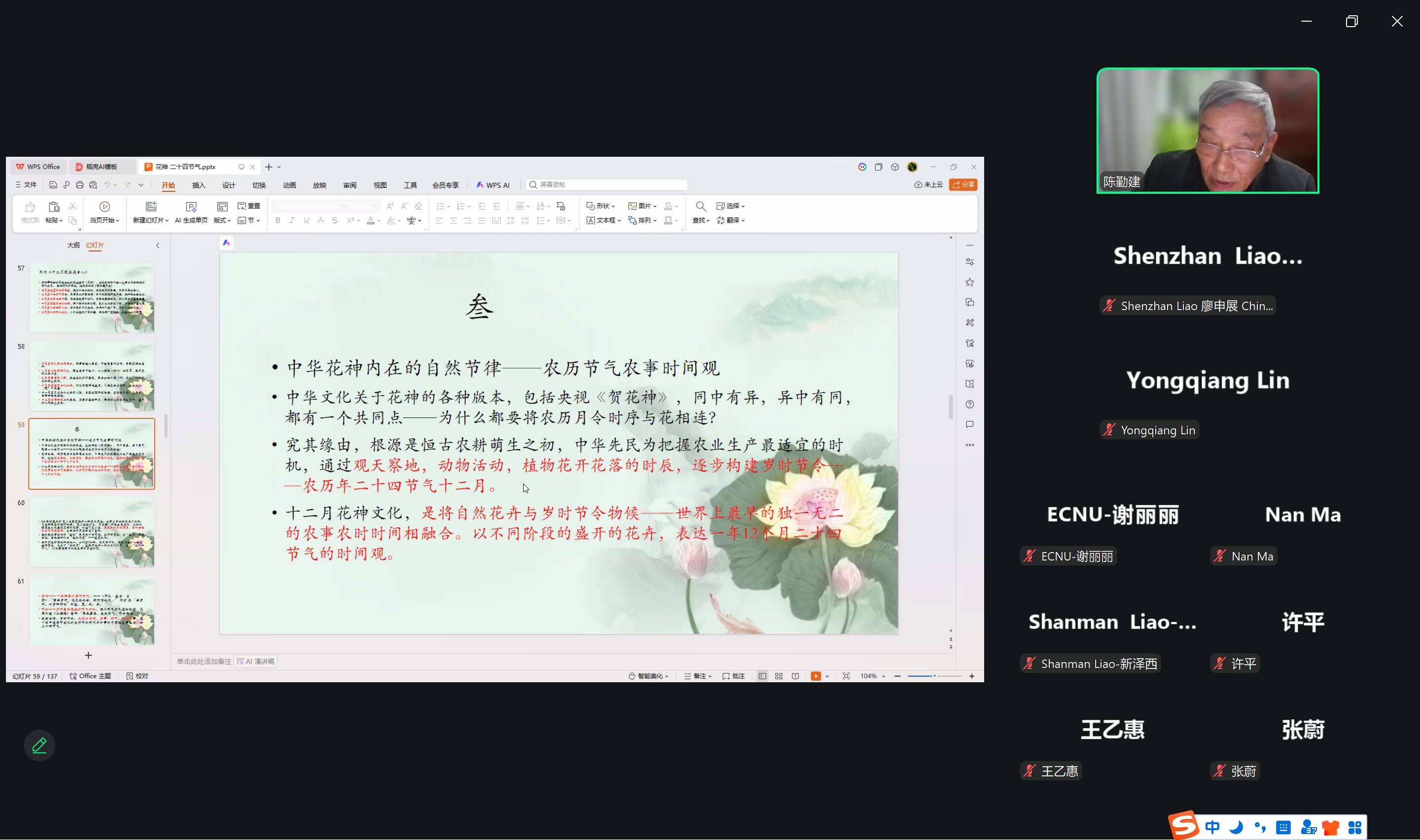
Task: Click the zoom slider handle
Action: click(x=934, y=676)
